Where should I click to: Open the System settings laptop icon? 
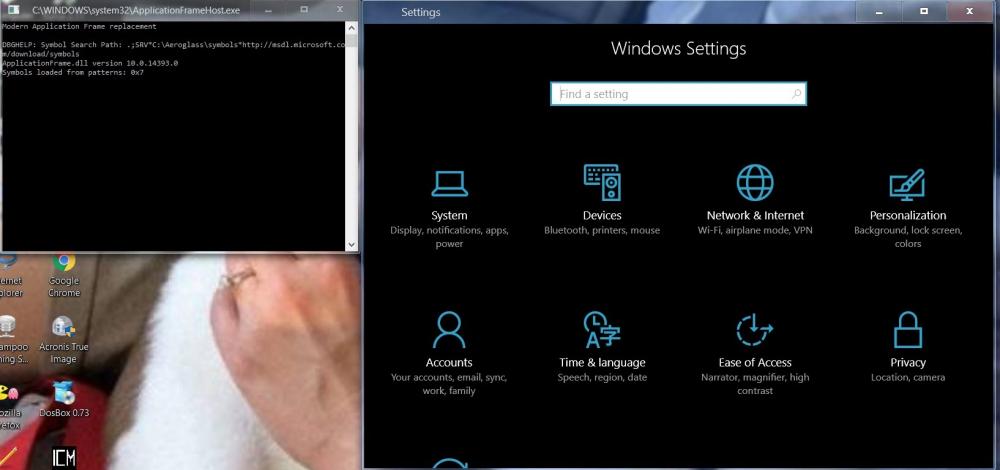[x=449, y=184]
